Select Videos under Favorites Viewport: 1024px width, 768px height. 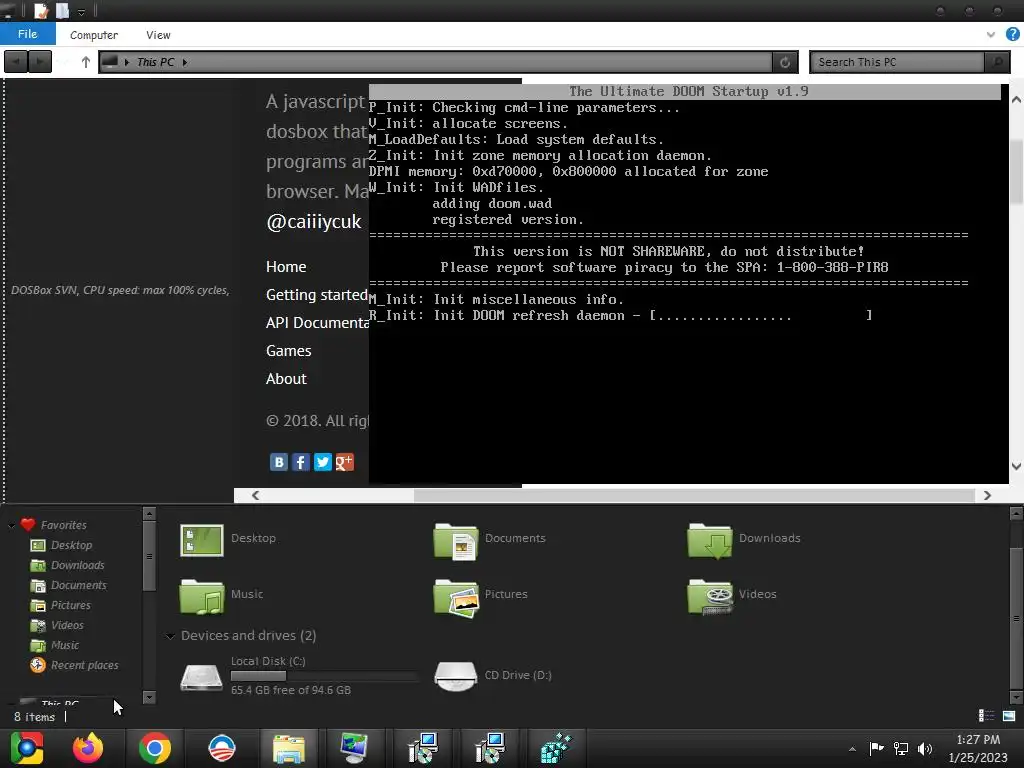pyautogui.click(x=67, y=626)
